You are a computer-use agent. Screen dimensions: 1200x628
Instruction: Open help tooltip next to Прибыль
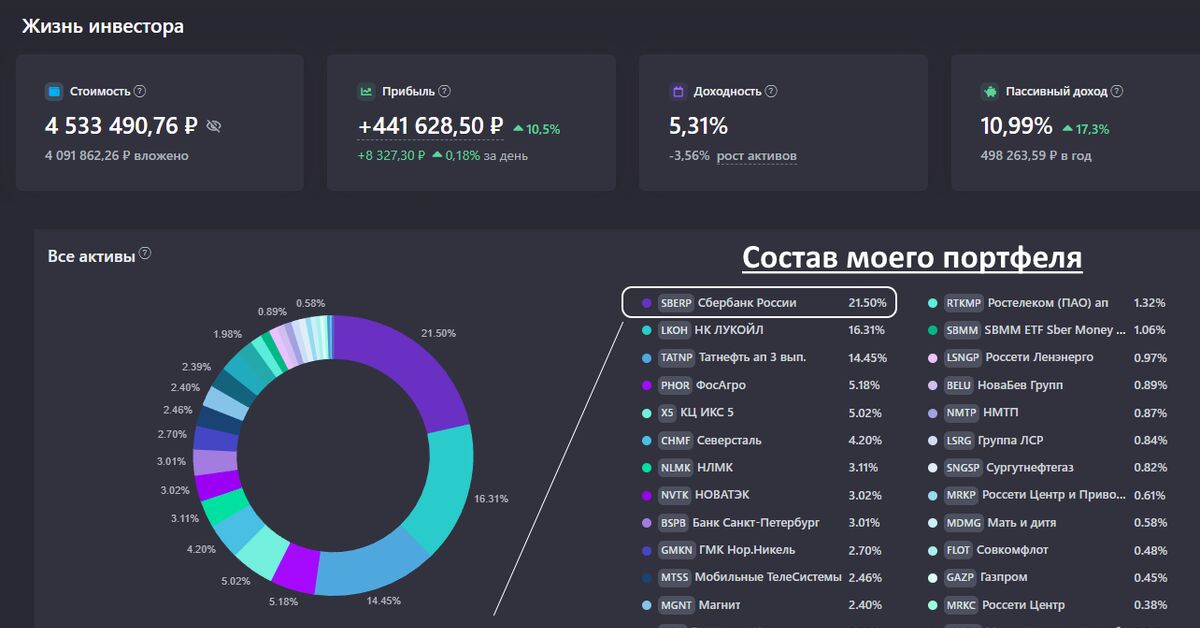[x=445, y=91]
